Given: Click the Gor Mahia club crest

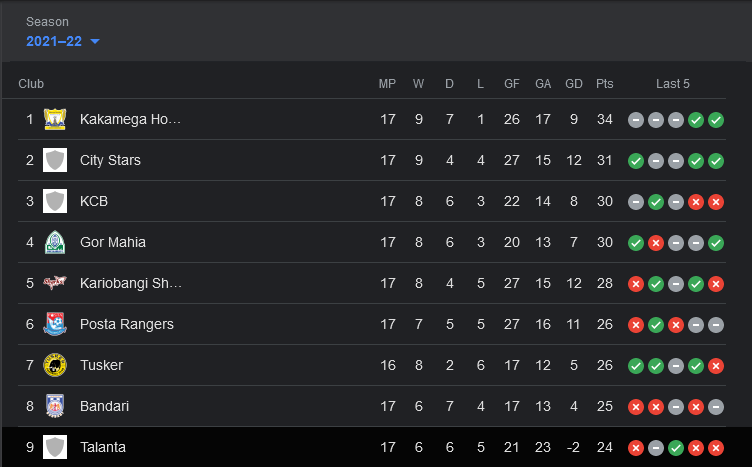Looking at the screenshot, I should coord(55,242).
